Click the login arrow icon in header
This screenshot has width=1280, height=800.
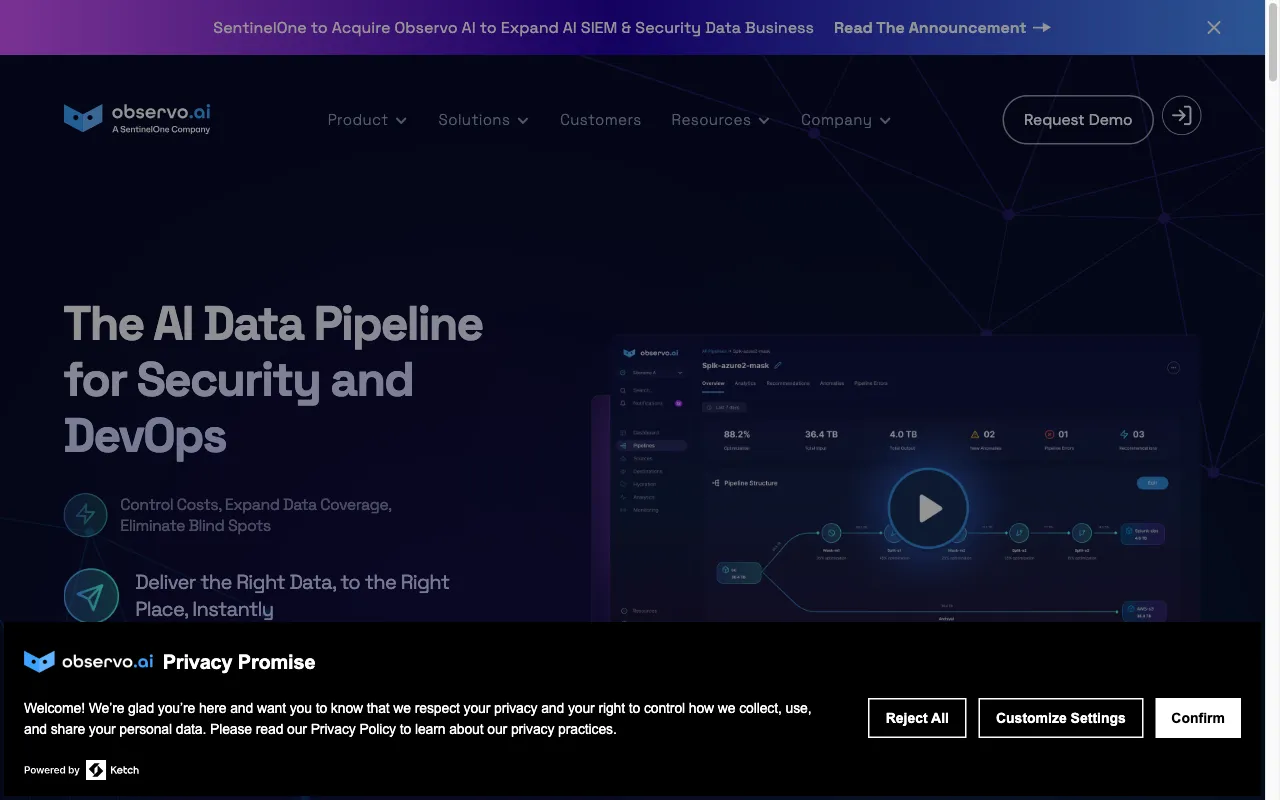(x=1181, y=116)
